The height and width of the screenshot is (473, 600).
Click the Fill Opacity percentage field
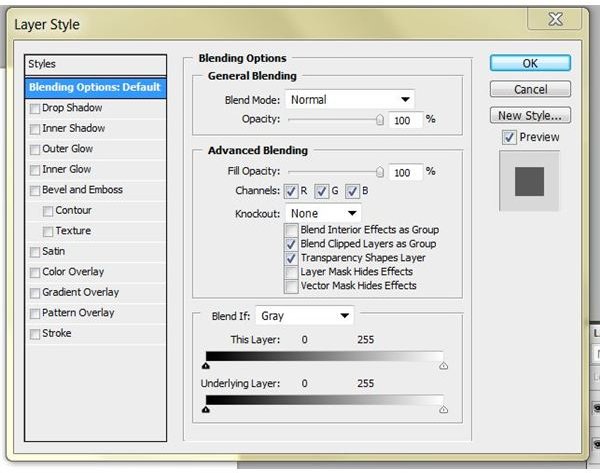click(406, 172)
